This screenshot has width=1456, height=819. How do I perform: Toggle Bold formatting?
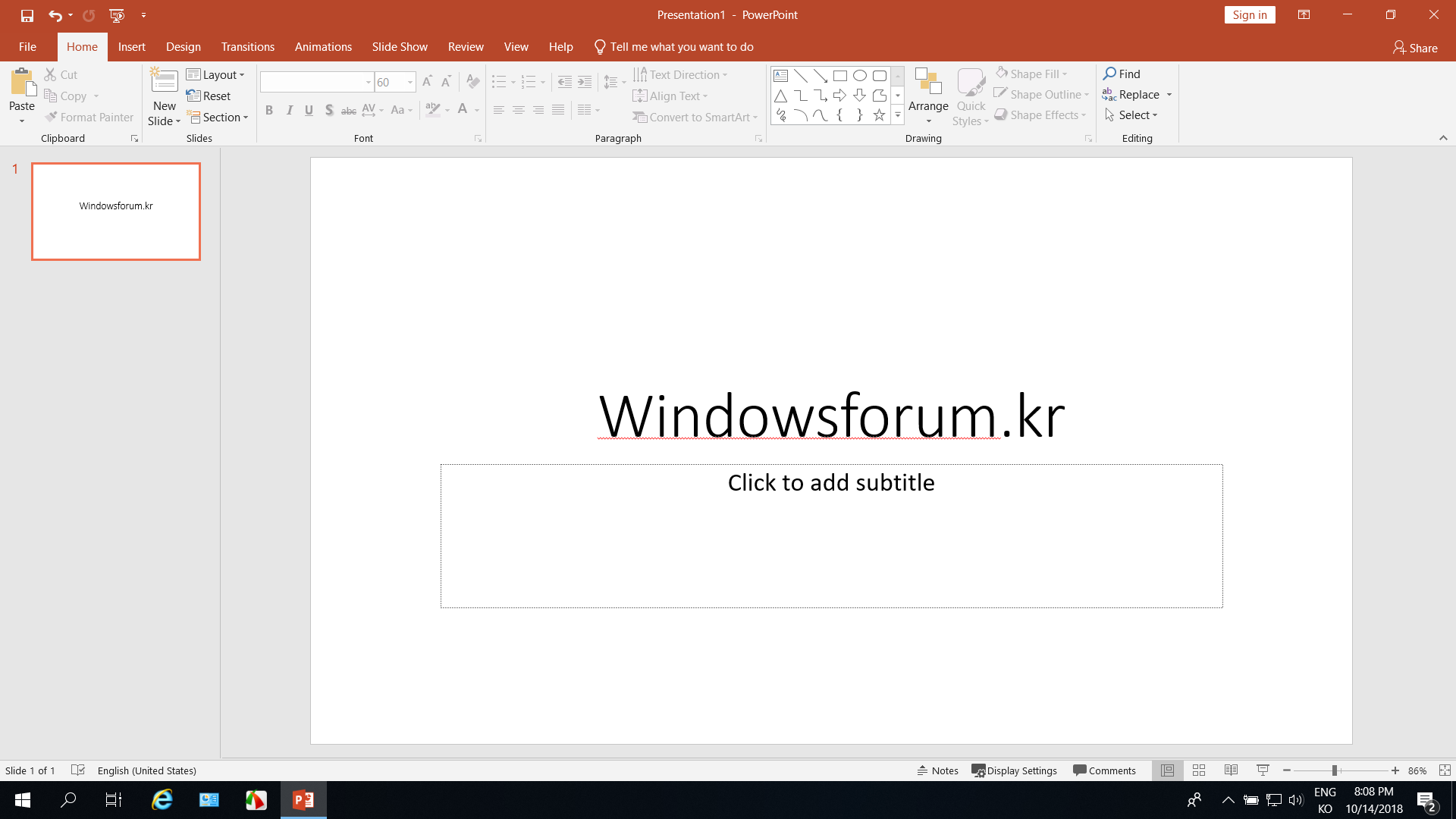coord(269,111)
